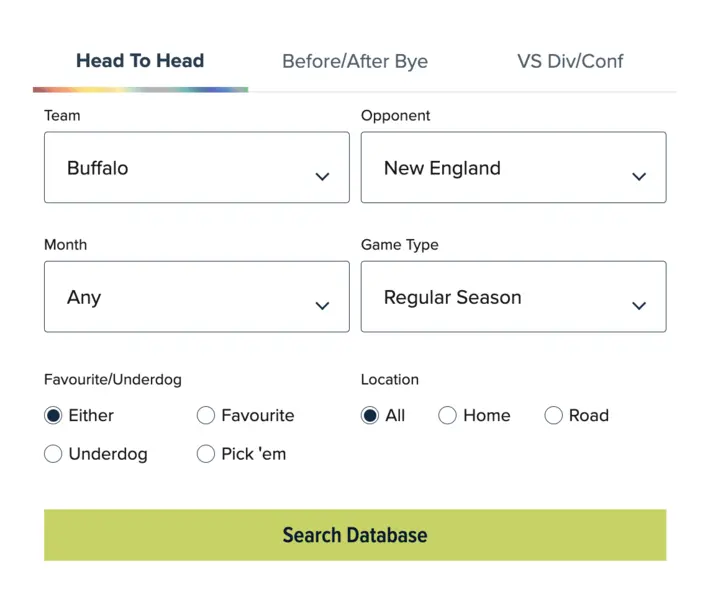Click the rainbow underline beneath Head To Head

click(x=140, y=89)
